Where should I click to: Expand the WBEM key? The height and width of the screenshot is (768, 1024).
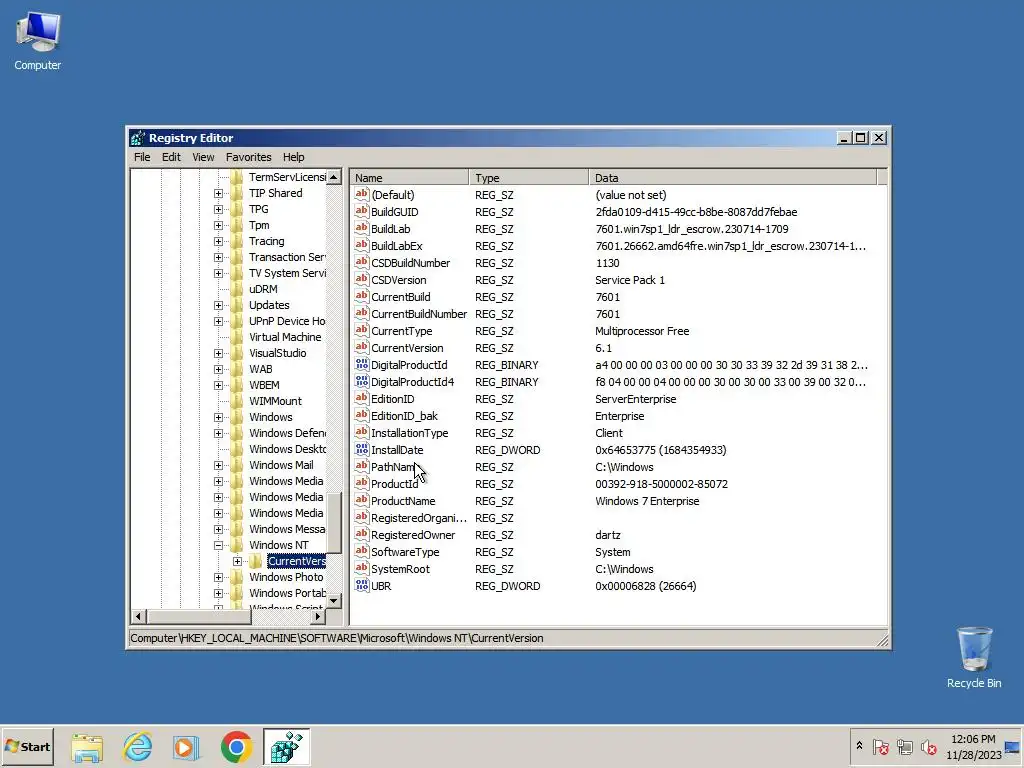pos(218,385)
